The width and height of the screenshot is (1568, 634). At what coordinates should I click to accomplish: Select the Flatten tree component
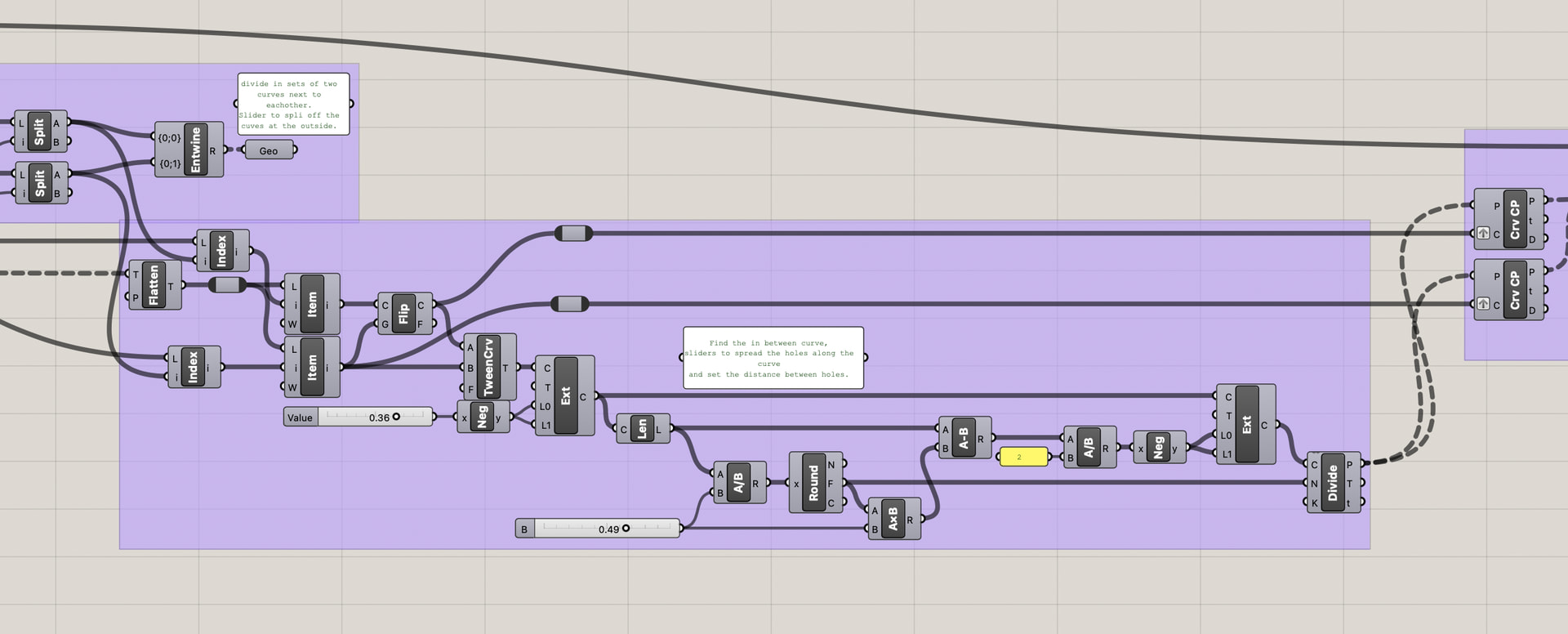tap(155, 285)
